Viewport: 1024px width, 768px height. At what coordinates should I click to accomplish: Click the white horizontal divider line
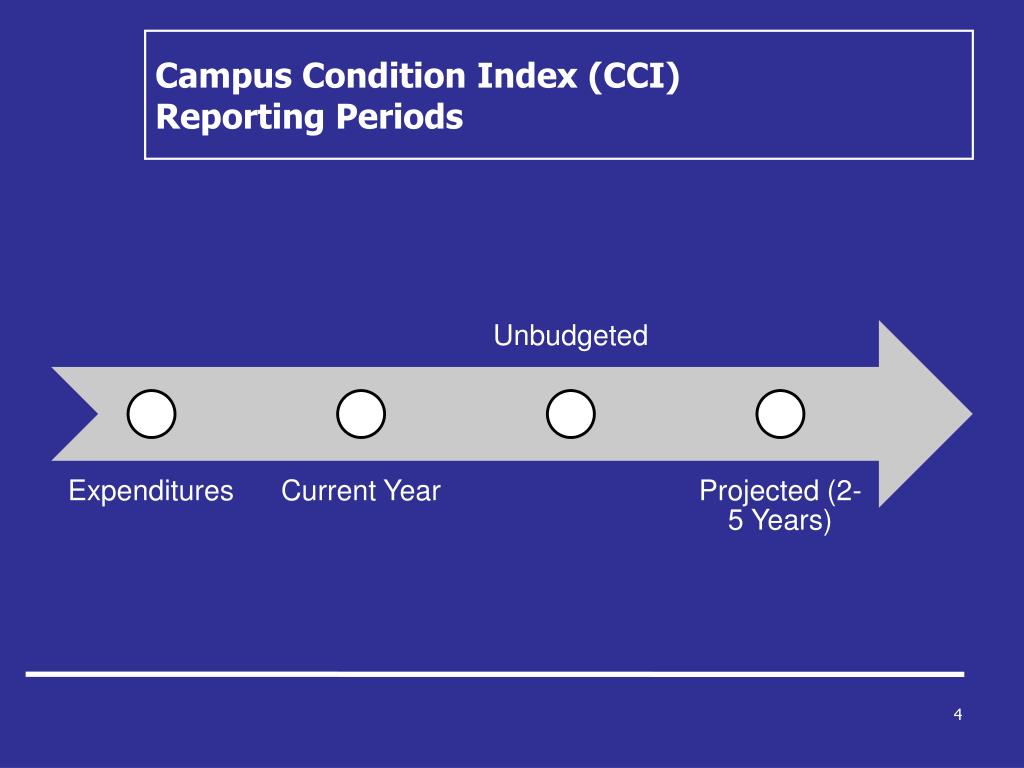click(495, 674)
